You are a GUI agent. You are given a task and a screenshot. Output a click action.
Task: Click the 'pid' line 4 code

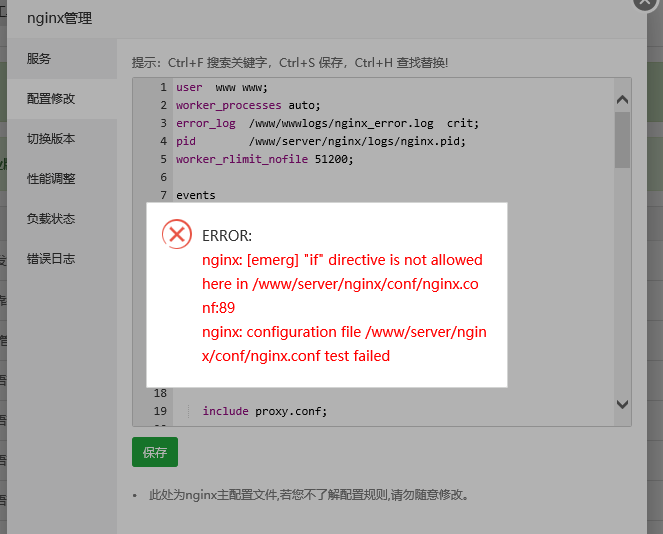[x=321, y=141]
